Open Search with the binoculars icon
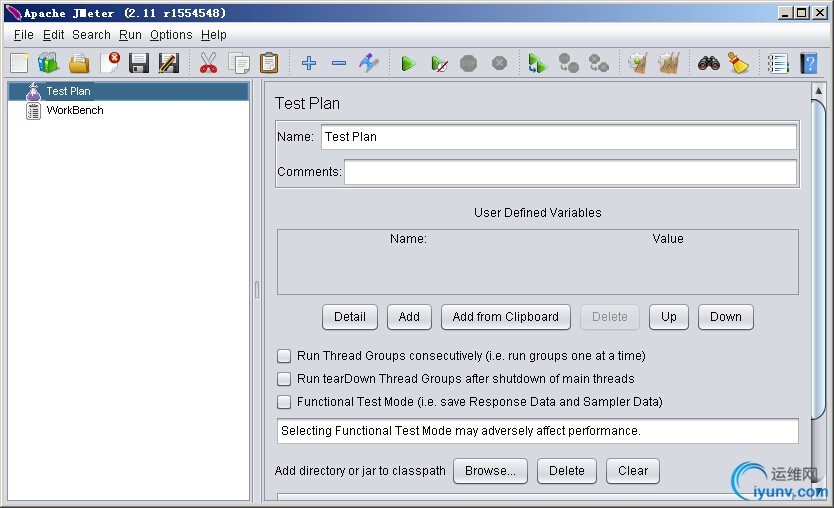The image size is (834, 508). pos(708,63)
